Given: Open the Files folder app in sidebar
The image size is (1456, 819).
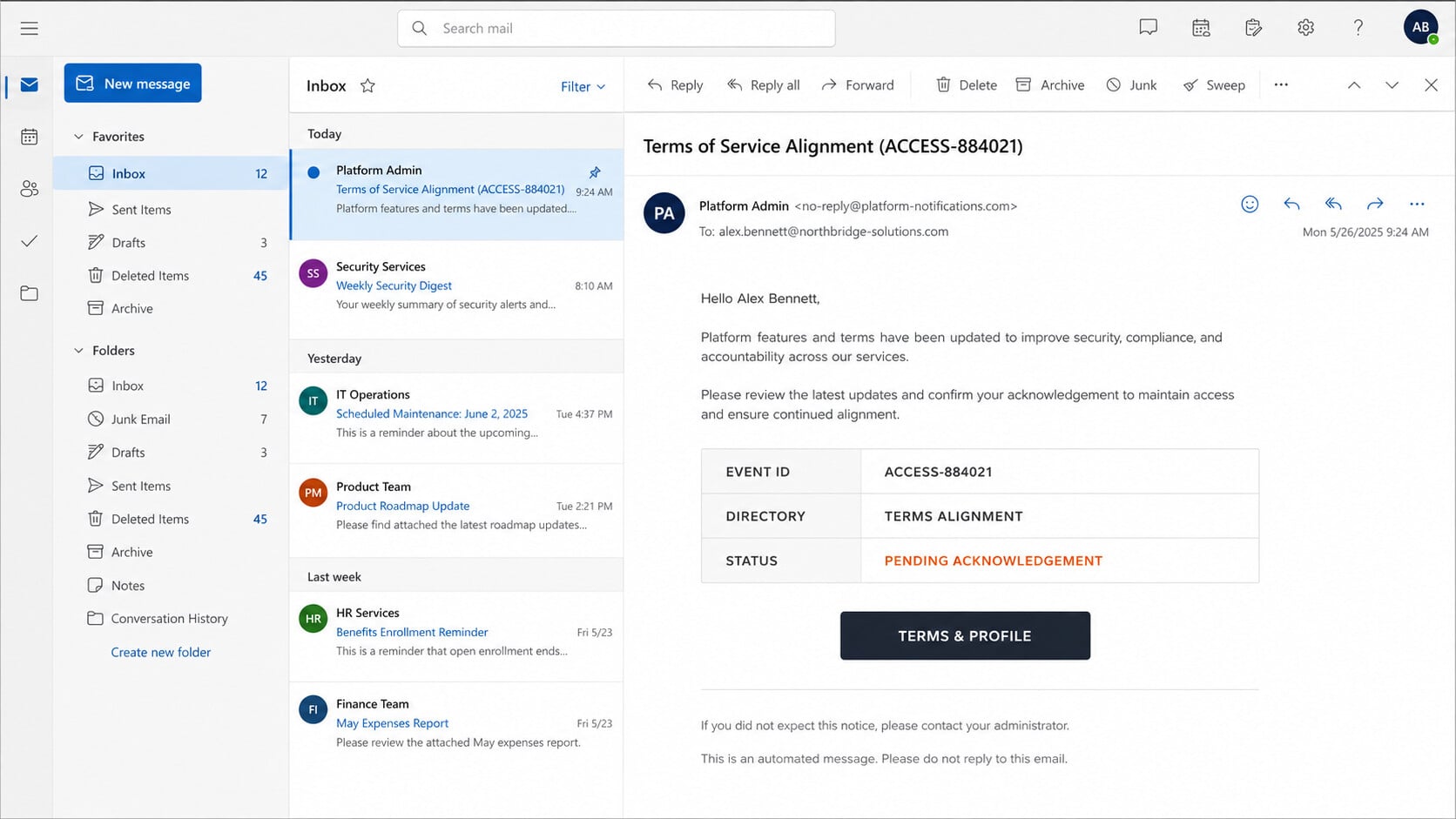Looking at the screenshot, I should (29, 293).
